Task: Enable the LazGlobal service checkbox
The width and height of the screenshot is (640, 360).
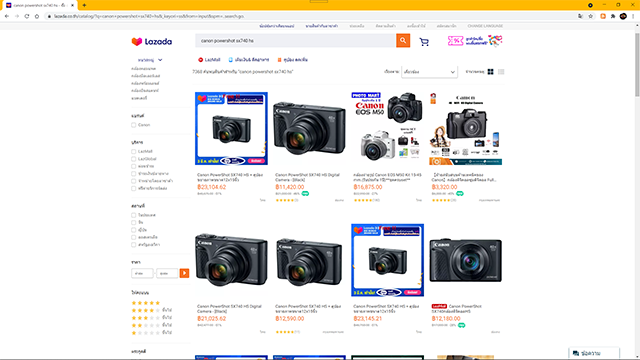Action: pos(133,159)
